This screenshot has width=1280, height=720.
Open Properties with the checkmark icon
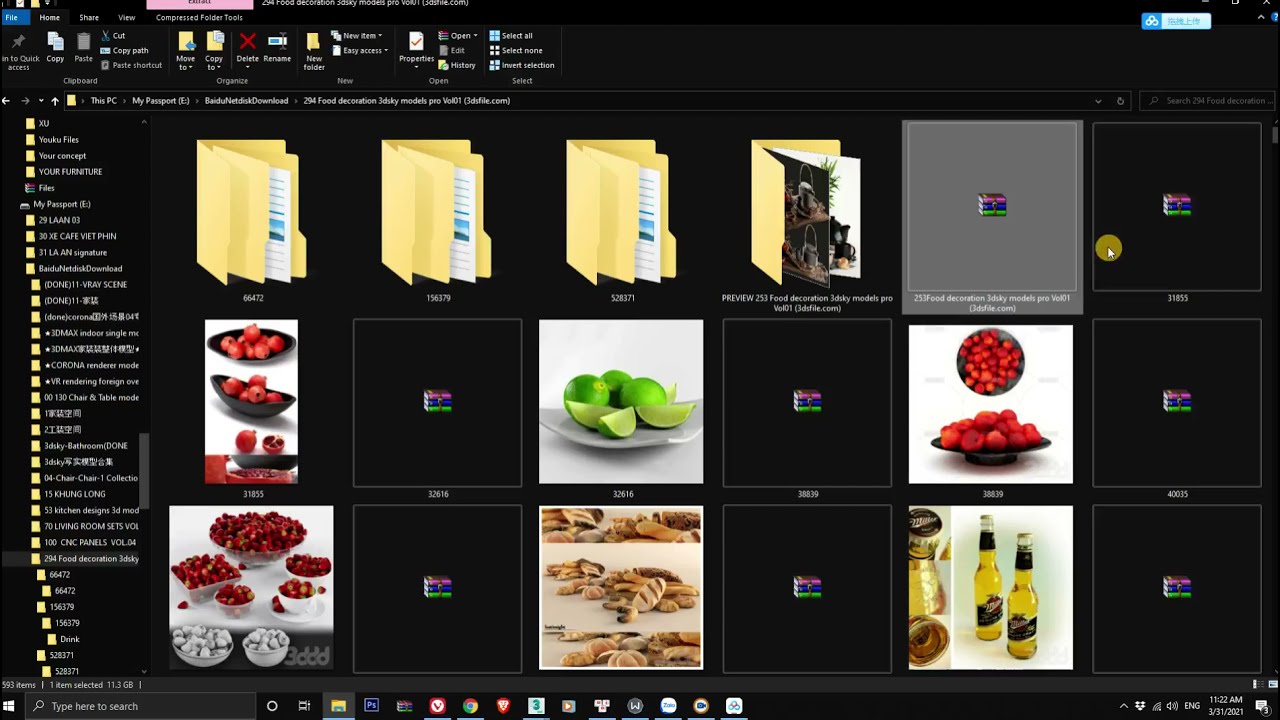tap(416, 41)
